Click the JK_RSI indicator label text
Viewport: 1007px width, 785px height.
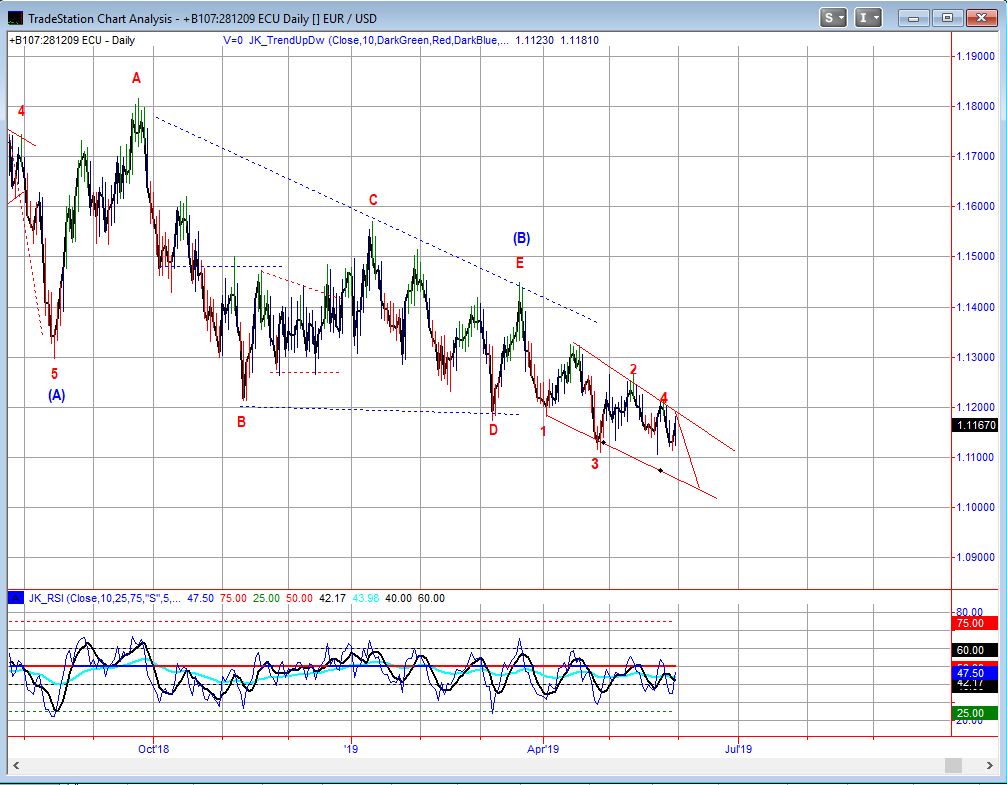click(x=105, y=598)
